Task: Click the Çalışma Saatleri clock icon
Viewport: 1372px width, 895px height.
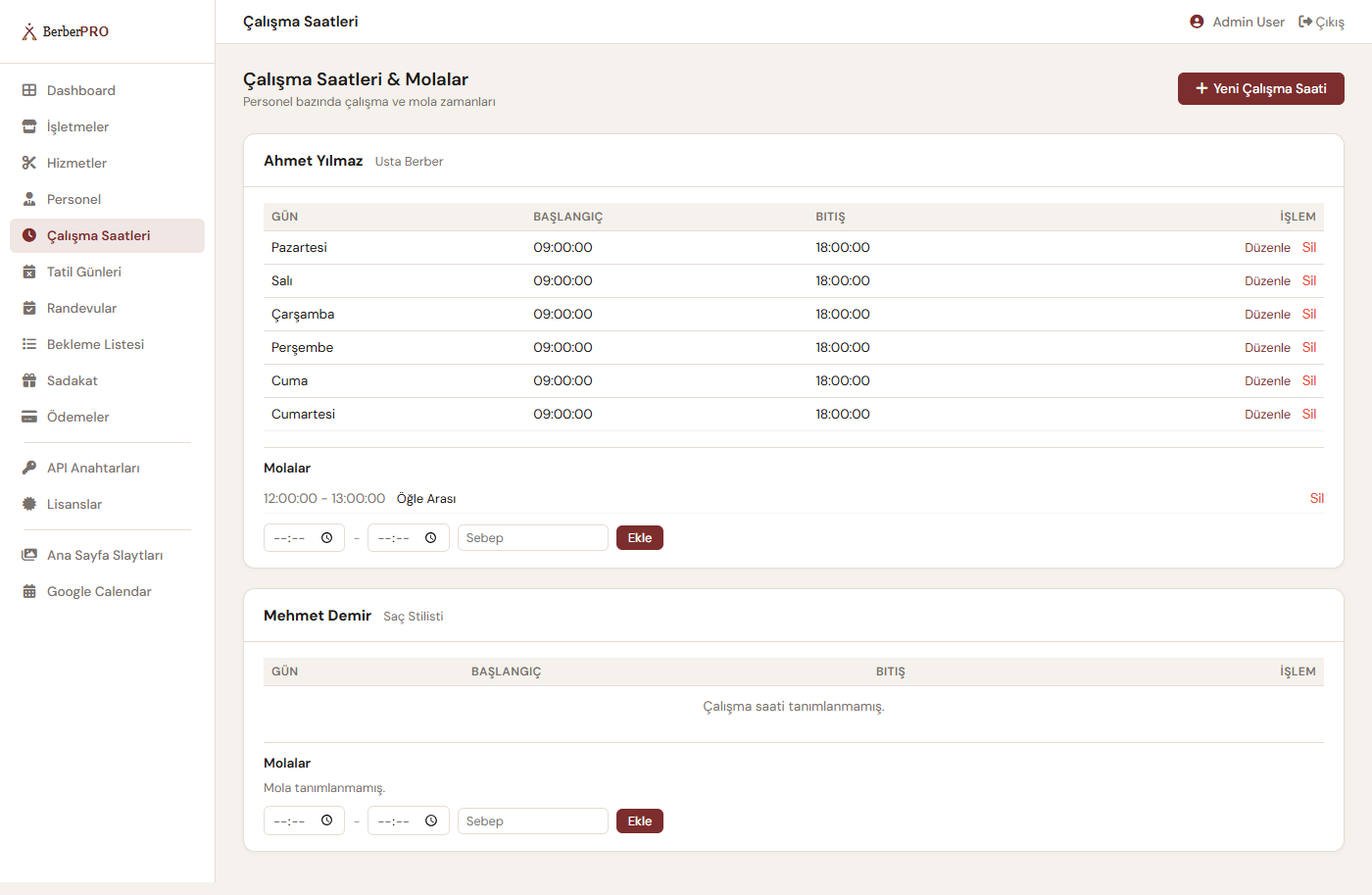Action: 29,235
